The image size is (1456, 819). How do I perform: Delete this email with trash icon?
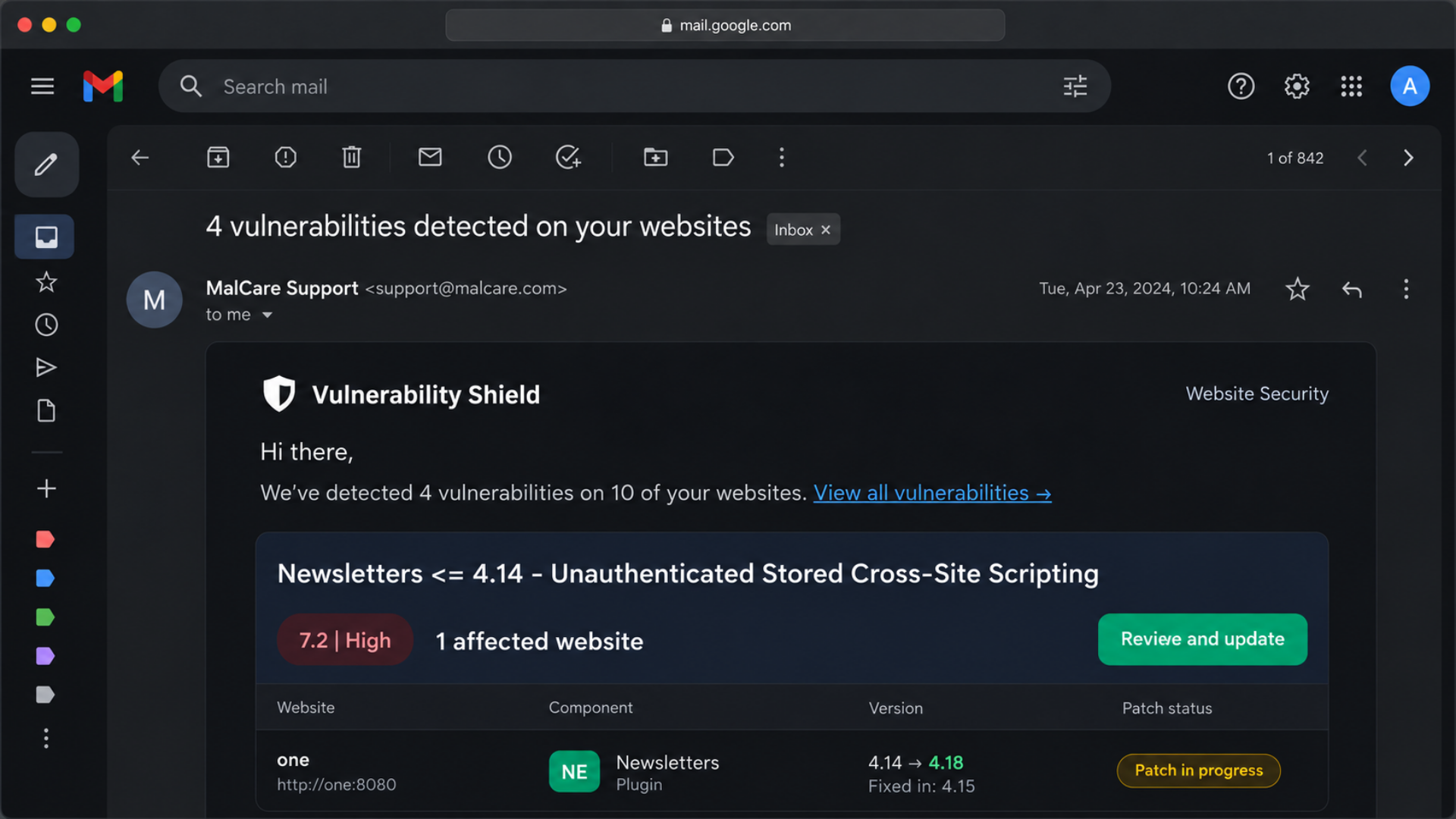click(351, 158)
